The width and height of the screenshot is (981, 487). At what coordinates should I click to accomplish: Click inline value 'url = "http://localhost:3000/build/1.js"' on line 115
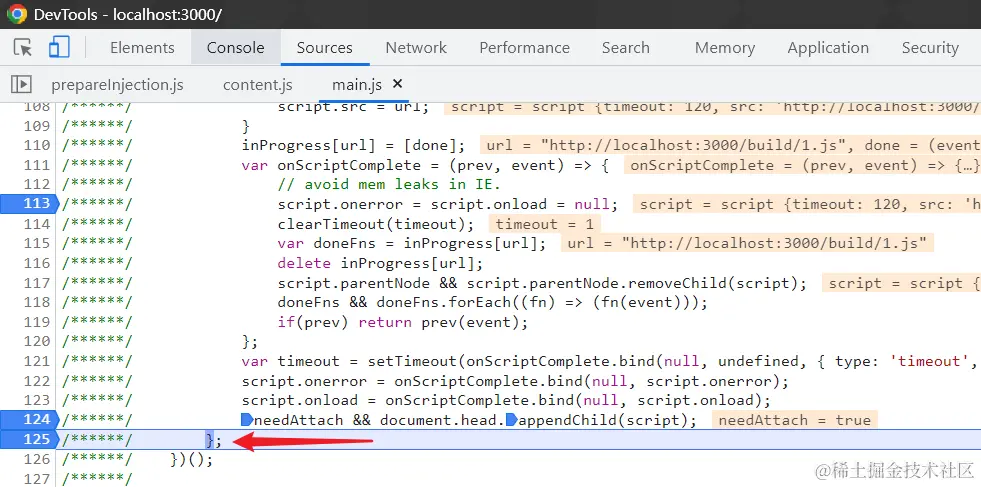(x=747, y=244)
